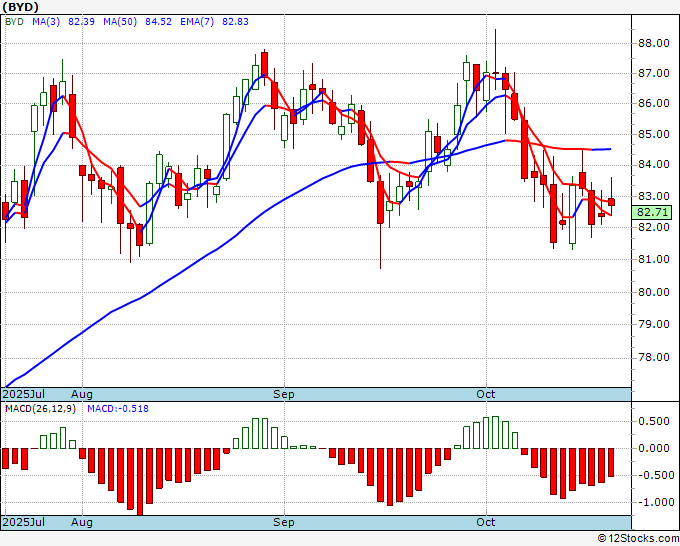The width and height of the screenshot is (680, 546).
Task: Open the 12Stocks.com copyright link
Action: [x=638, y=539]
